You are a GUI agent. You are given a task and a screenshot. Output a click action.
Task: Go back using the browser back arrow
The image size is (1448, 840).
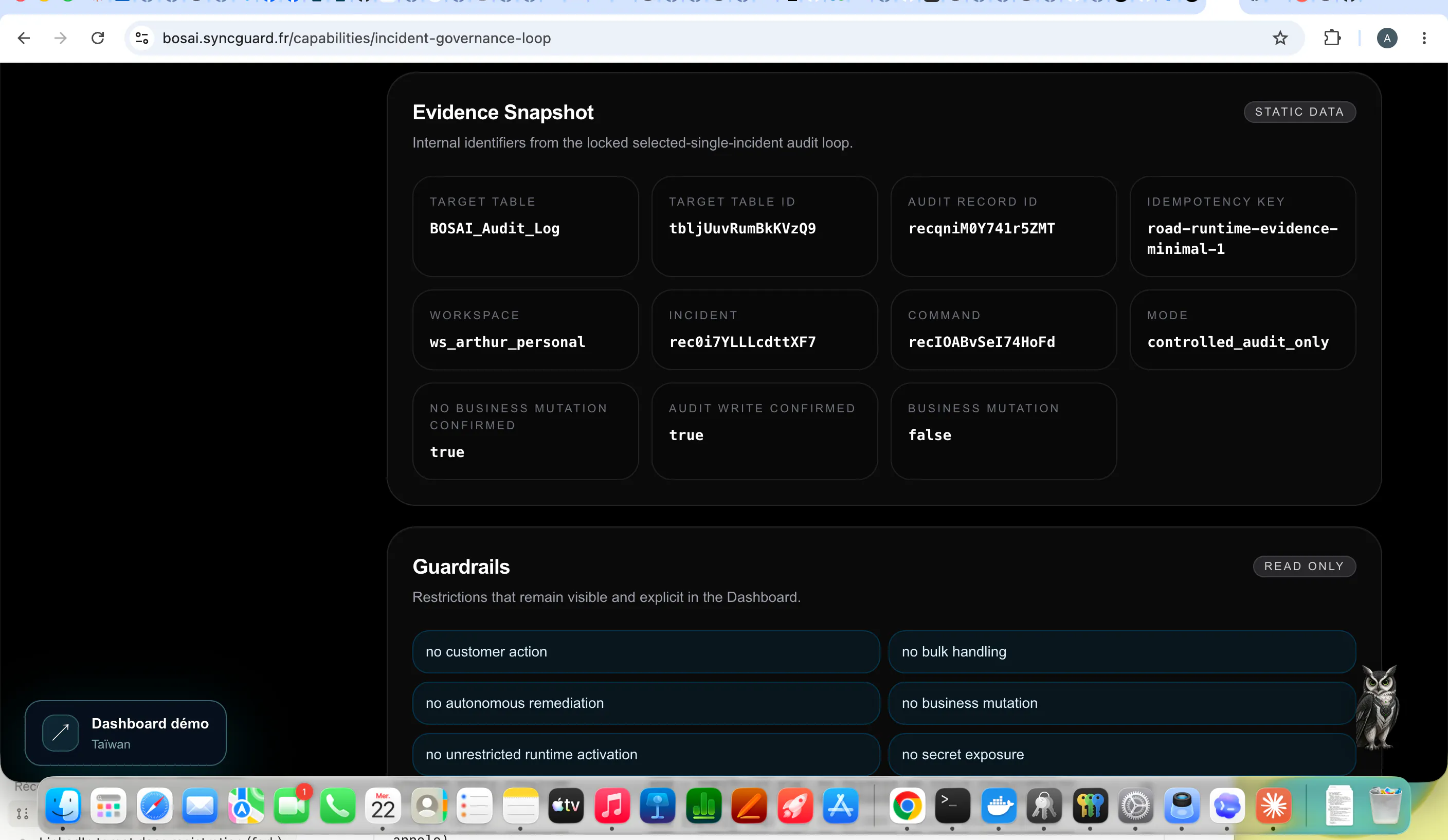24,39
